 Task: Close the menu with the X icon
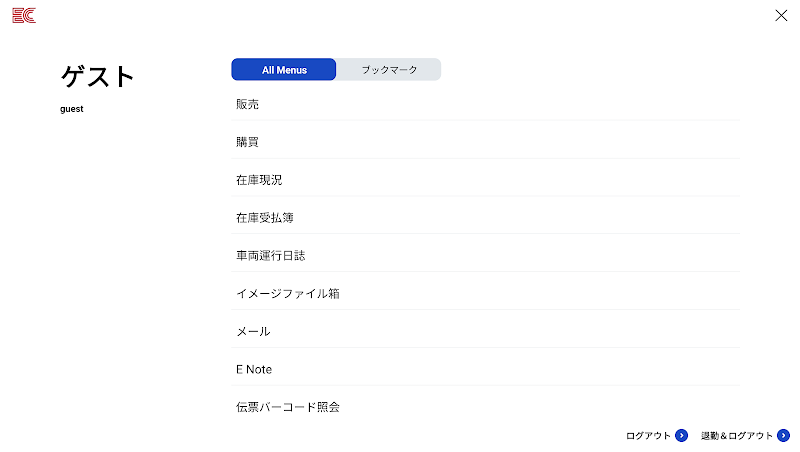781,15
